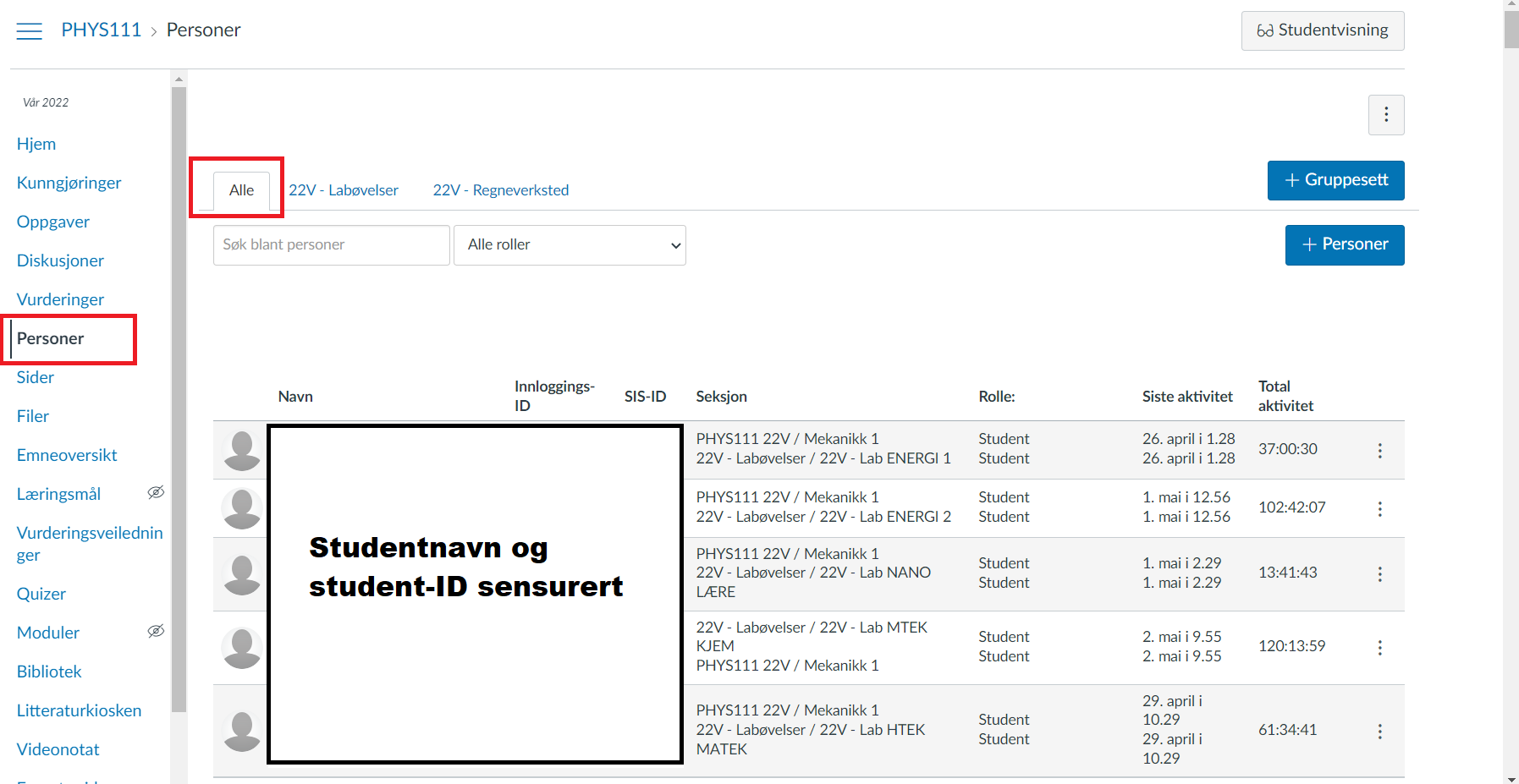Viewport: 1519px width, 784px height.
Task: Open Diskusjoner in sidebar
Action: pos(60,260)
